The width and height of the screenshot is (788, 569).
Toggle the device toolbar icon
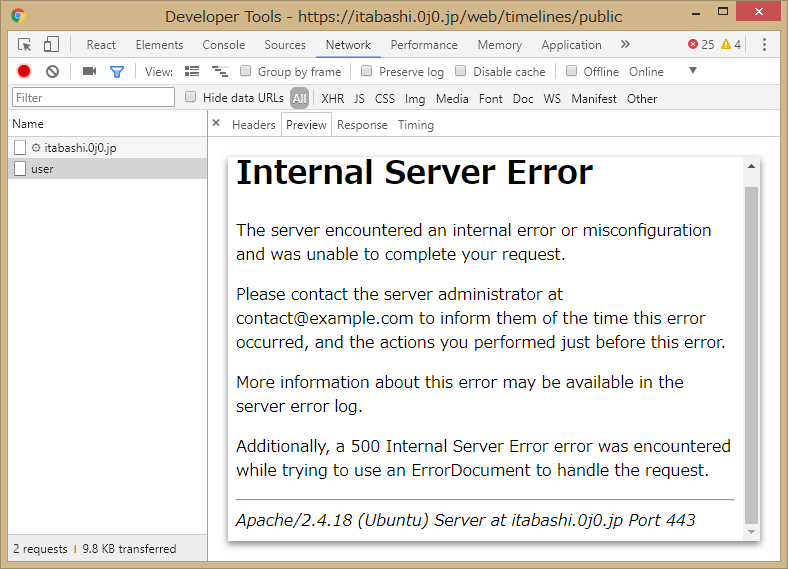point(51,45)
